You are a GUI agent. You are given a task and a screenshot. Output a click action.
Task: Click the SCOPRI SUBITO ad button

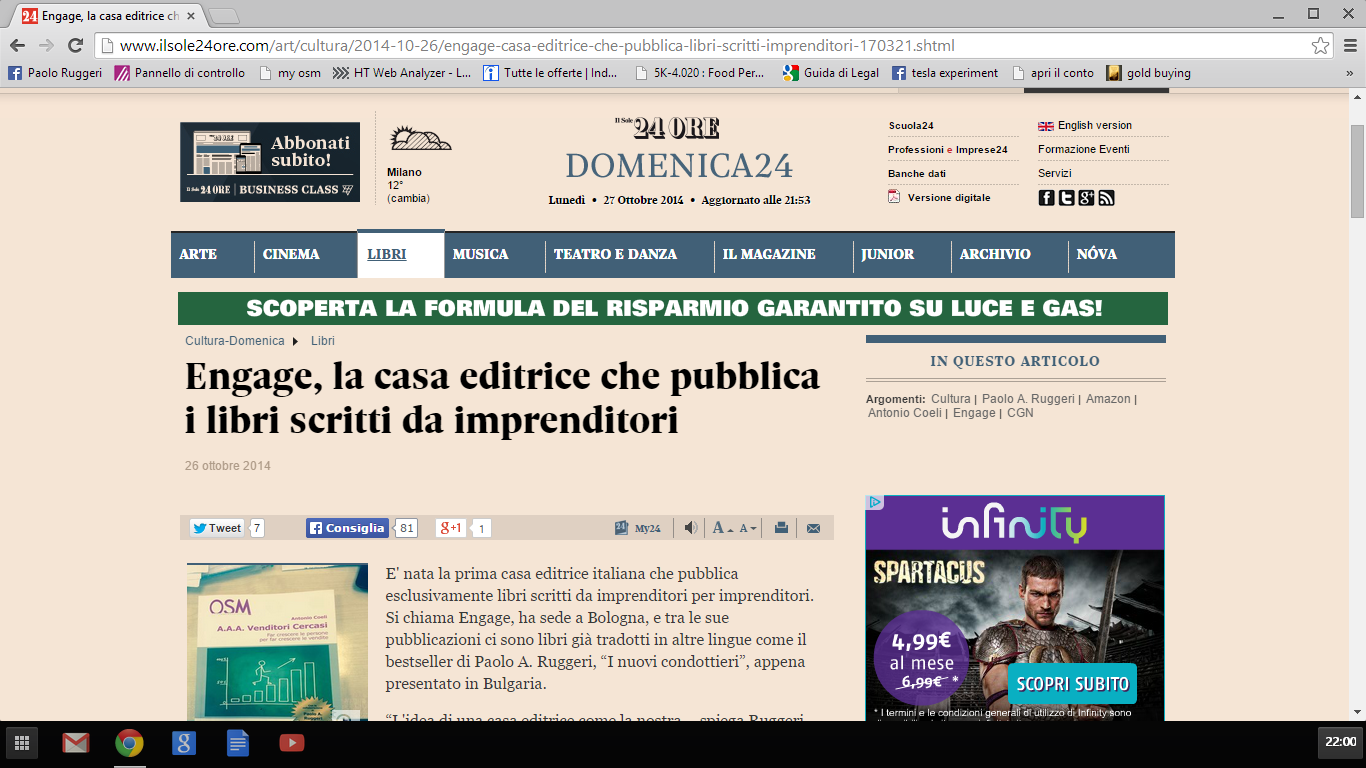[x=1072, y=684]
